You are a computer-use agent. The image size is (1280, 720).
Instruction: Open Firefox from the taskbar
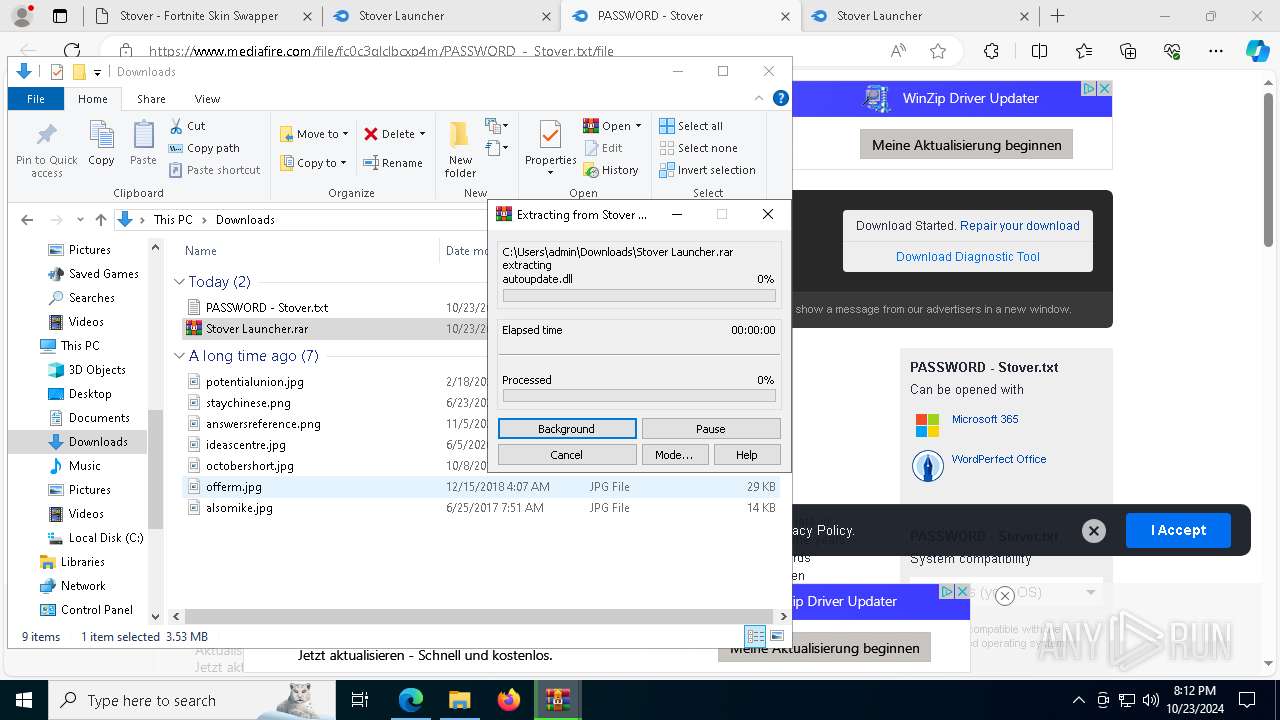(x=508, y=700)
